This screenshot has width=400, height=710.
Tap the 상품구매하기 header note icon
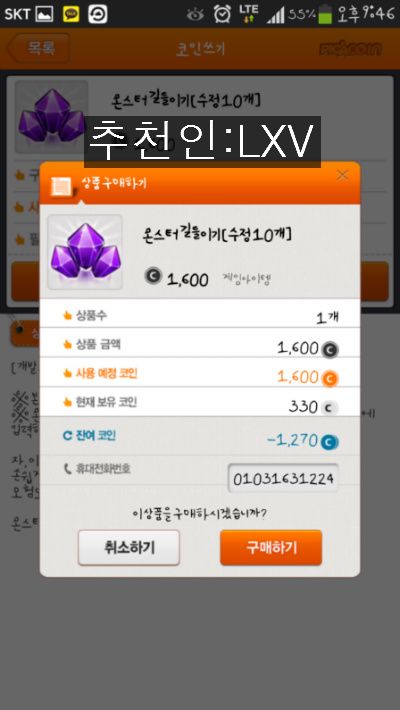tap(60, 186)
